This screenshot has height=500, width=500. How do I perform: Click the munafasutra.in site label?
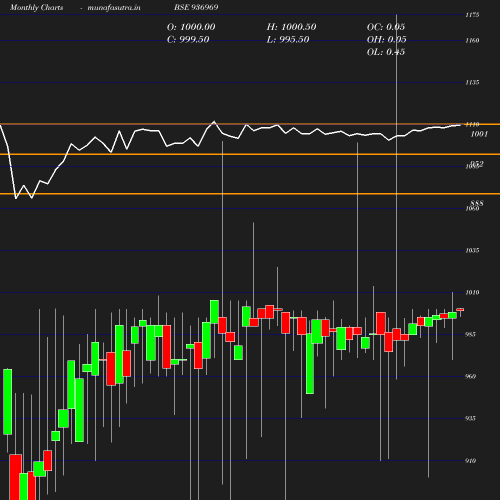point(114,7)
